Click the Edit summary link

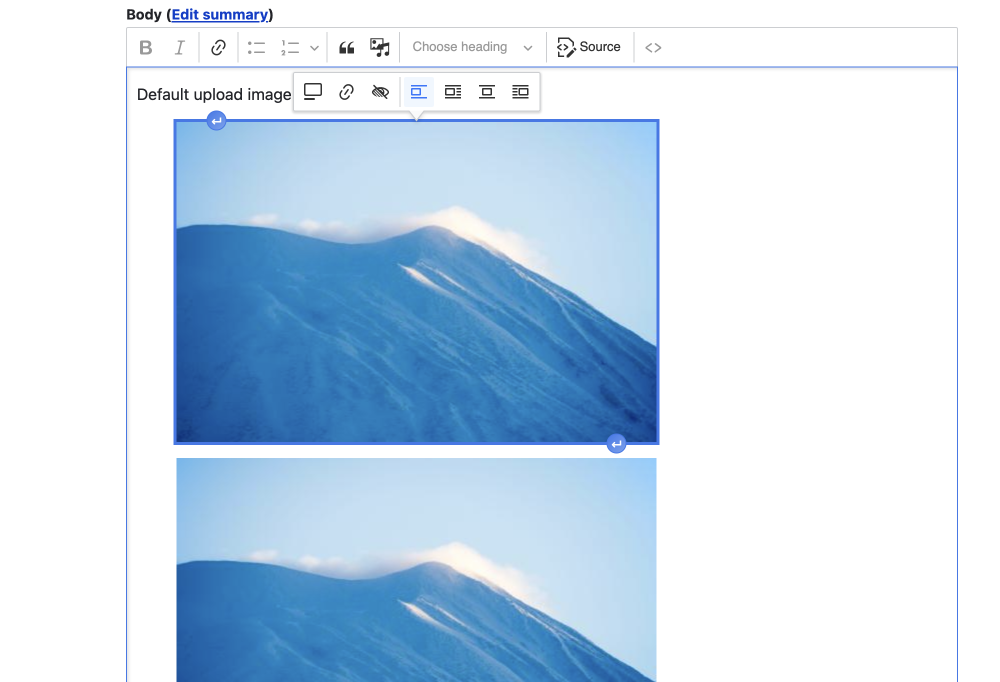(220, 15)
